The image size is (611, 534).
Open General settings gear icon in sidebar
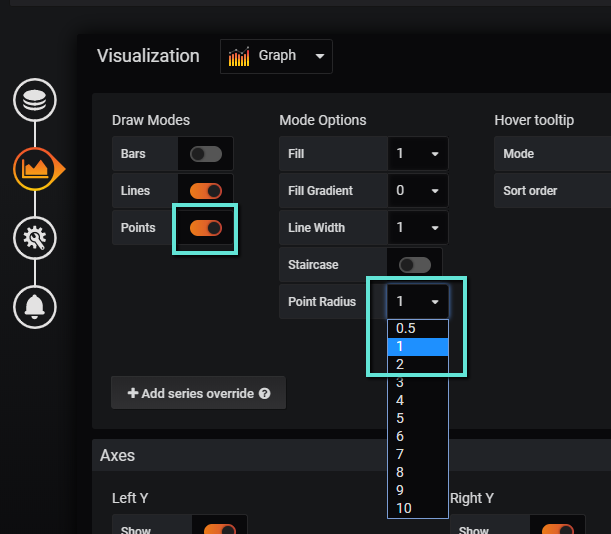(34, 238)
